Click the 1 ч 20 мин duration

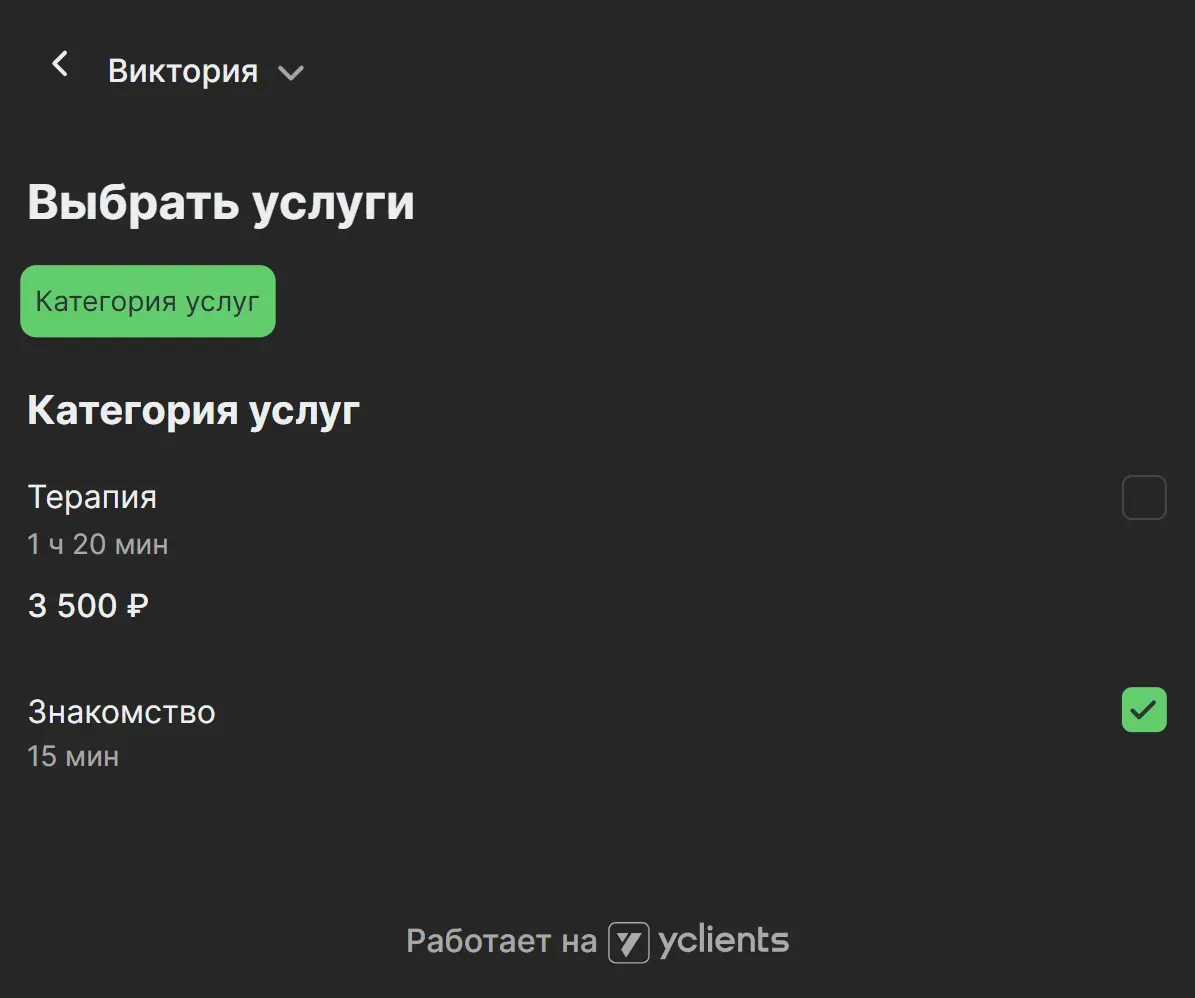tap(98, 545)
